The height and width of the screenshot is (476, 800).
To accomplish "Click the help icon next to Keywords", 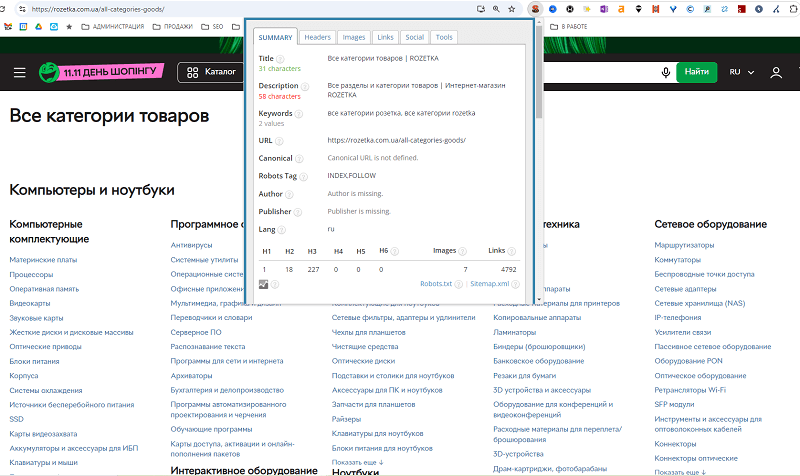I will click(298, 114).
